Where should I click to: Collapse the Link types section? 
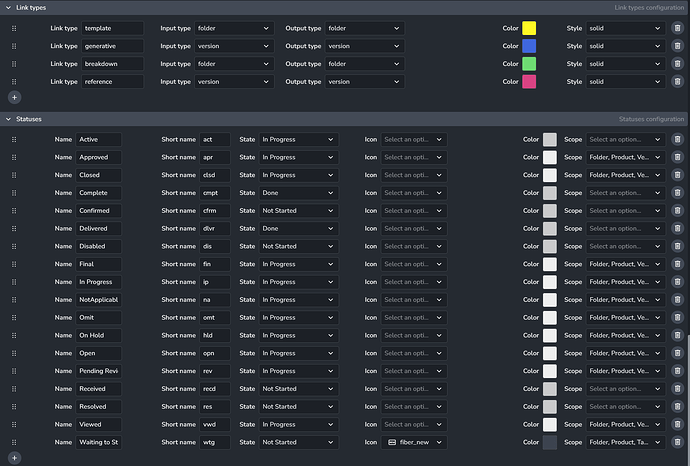(x=8, y=8)
